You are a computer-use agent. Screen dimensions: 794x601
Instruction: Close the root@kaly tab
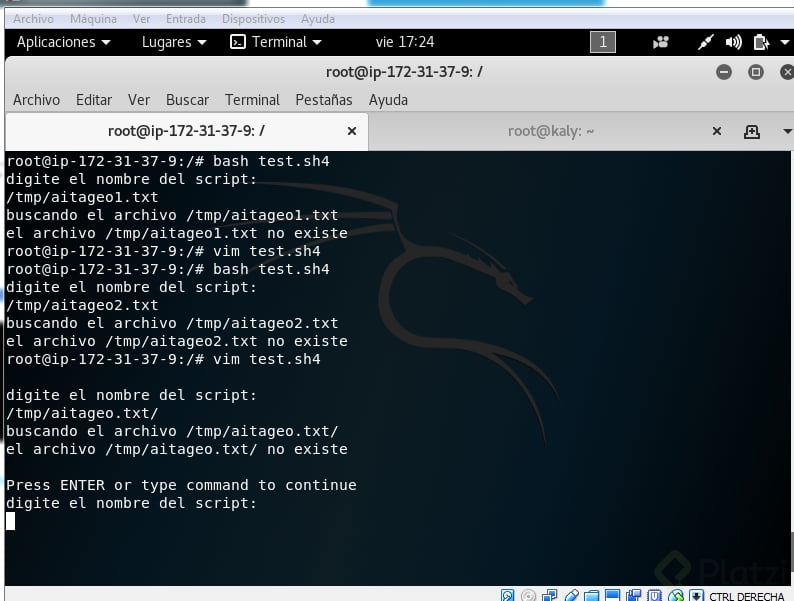point(717,132)
